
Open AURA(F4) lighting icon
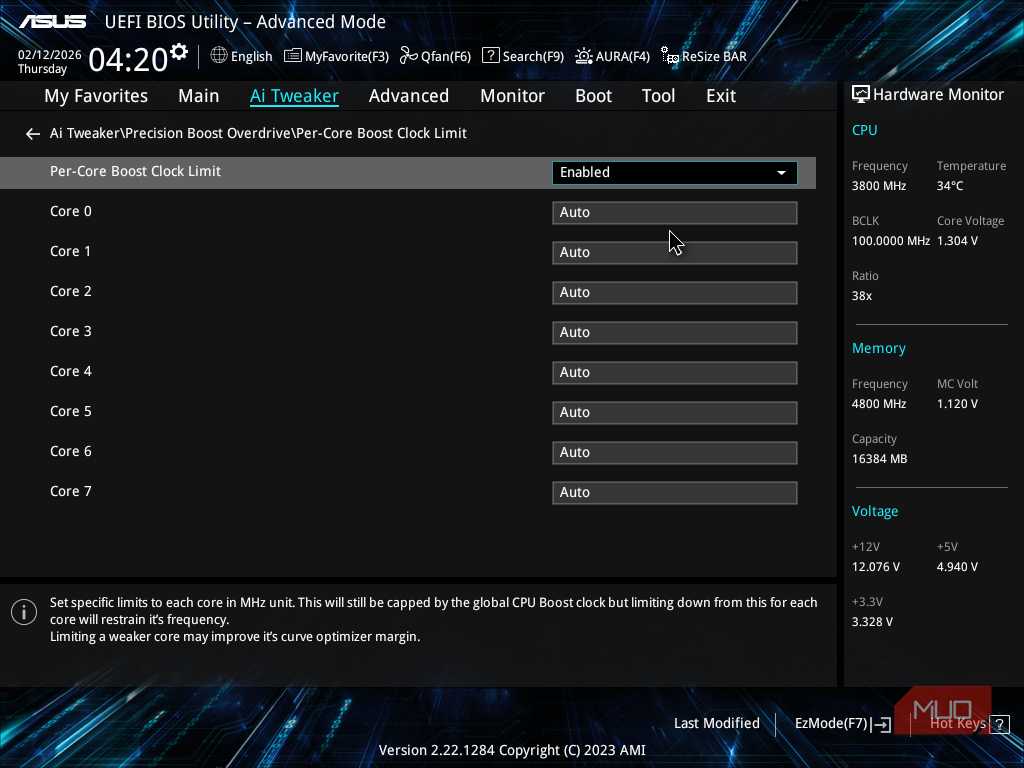click(583, 56)
